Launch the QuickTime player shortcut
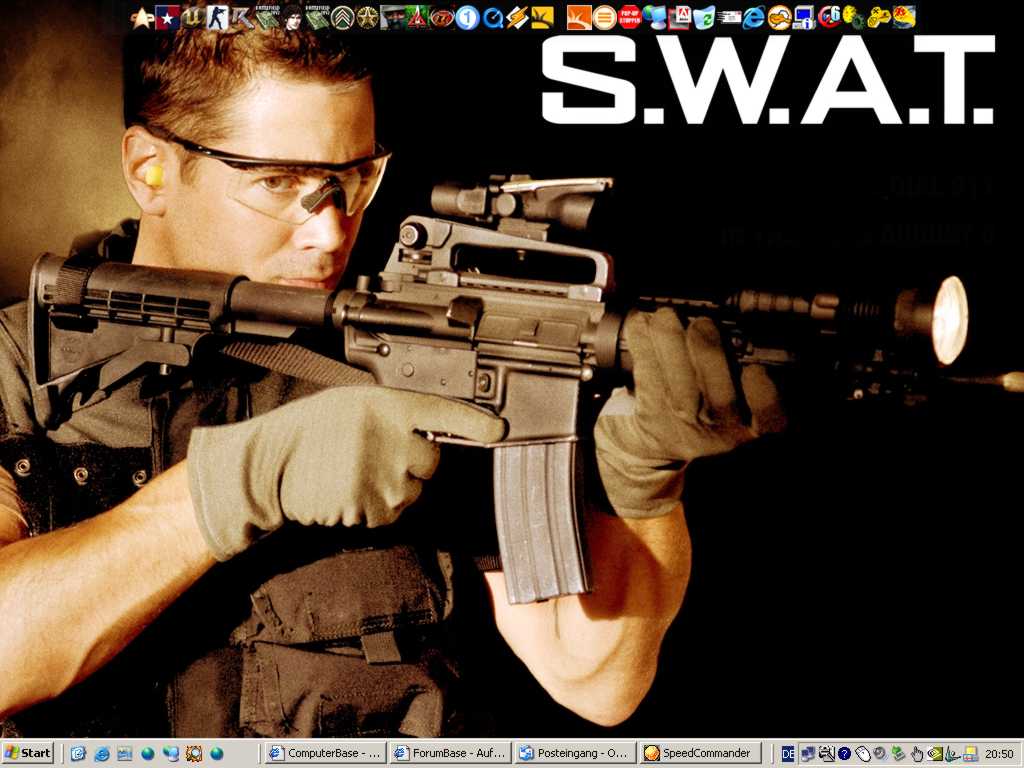Viewport: 1024px width, 768px height. (492, 18)
